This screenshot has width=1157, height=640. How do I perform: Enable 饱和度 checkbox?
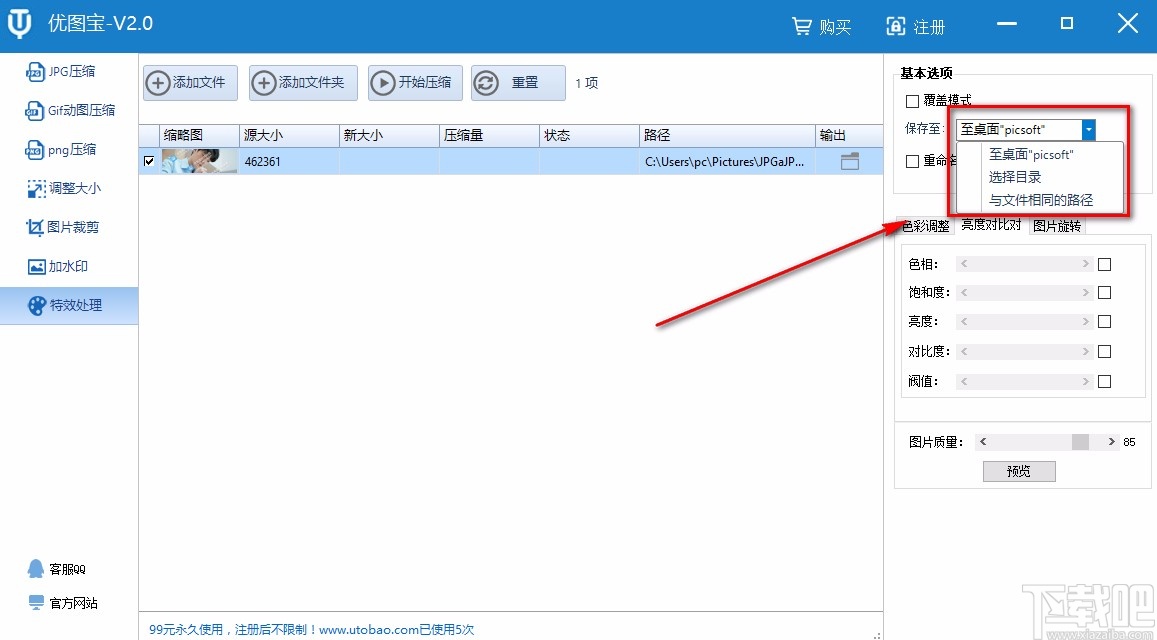(x=1105, y=292)
